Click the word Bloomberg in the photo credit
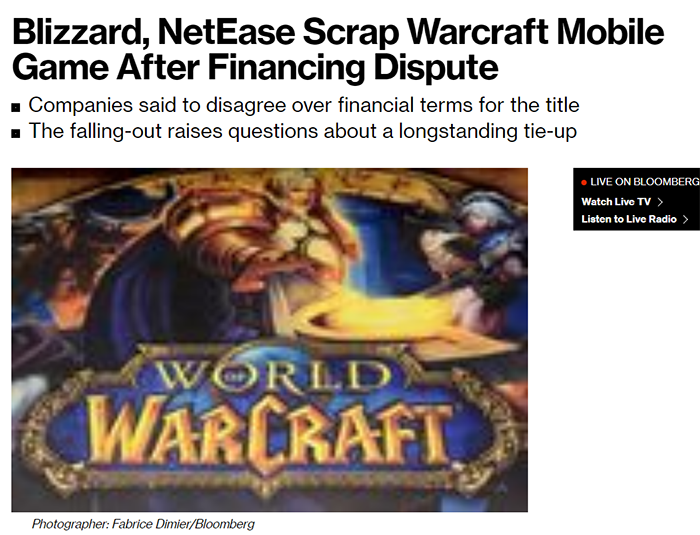Screen dimensions: 700x535 point(225,524)
